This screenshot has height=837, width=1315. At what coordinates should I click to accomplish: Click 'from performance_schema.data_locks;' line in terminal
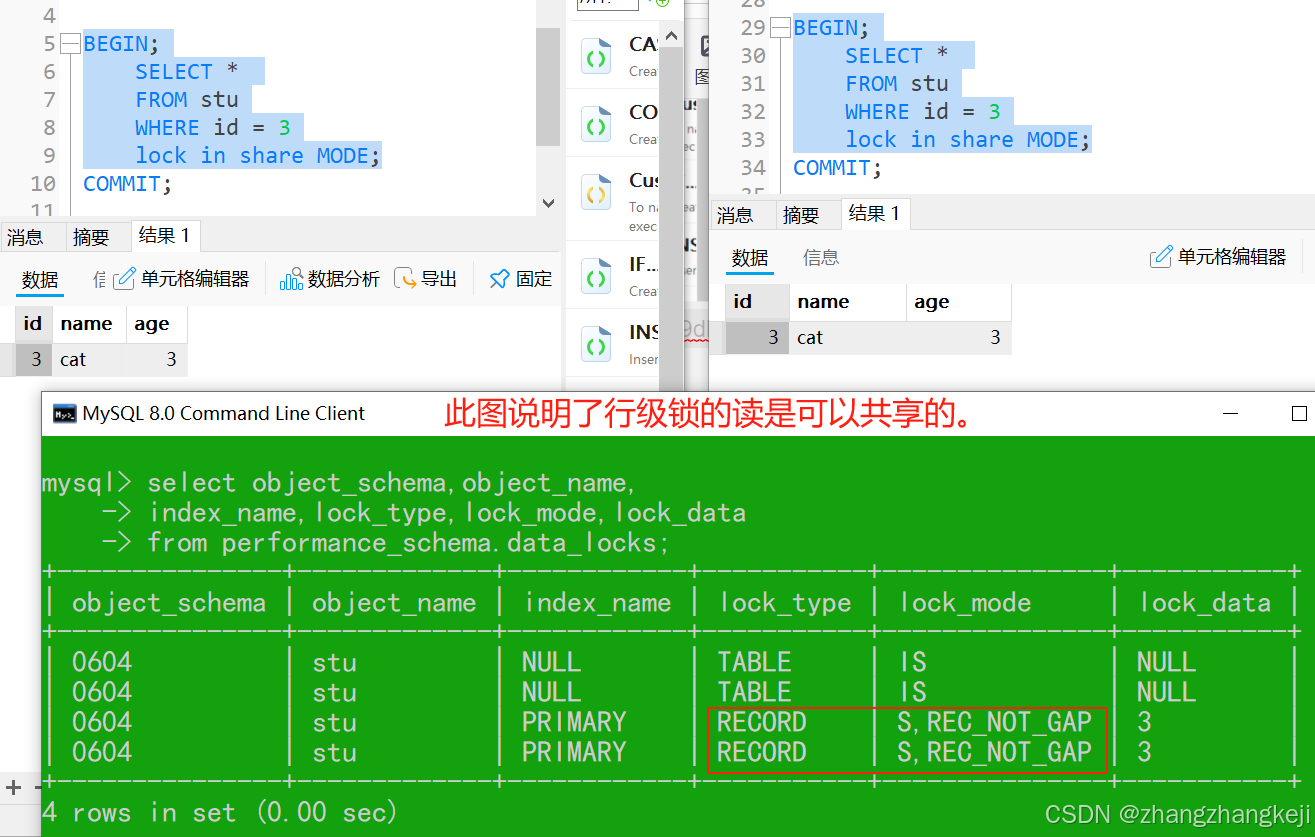[x=408, y=543]
